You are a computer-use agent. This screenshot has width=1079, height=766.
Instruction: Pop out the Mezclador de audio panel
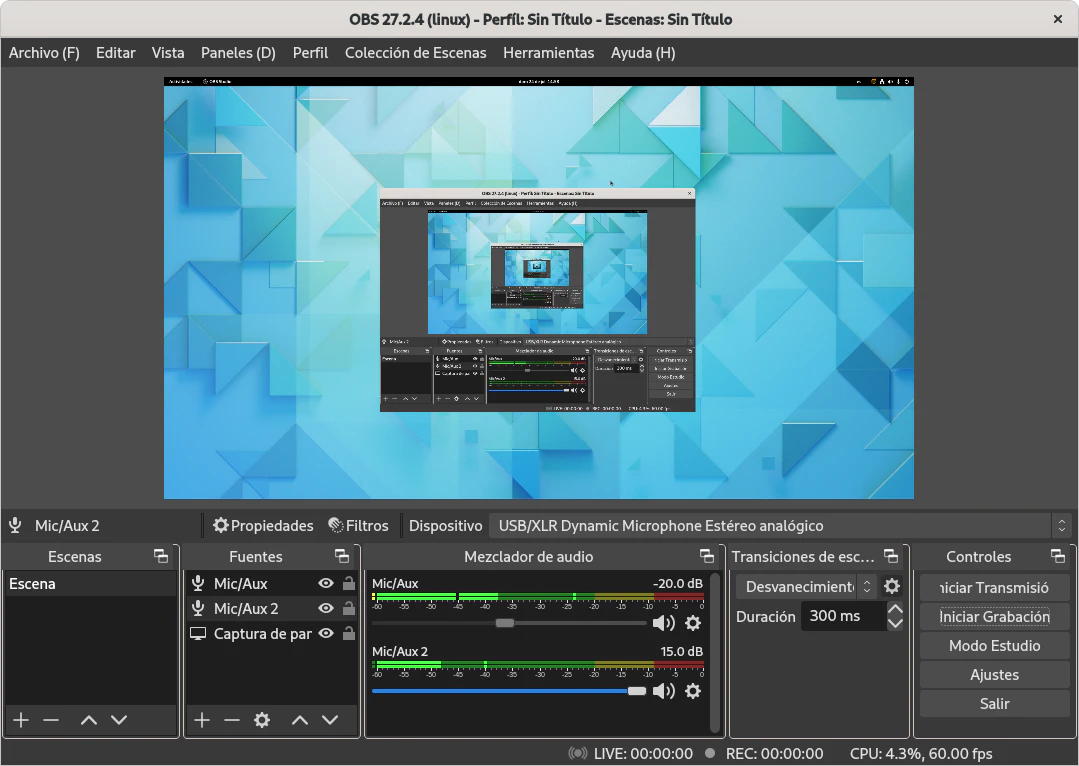(707, 557)
